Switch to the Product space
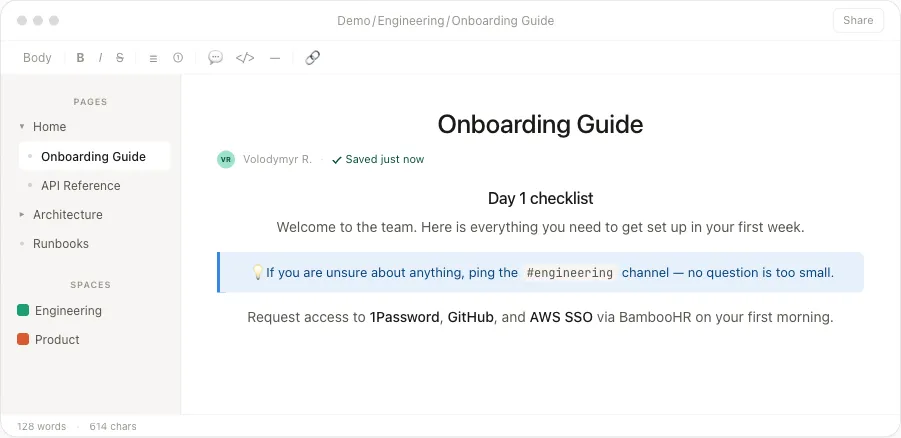Screen dimensions: 901x438 click(x=57, y=340)
